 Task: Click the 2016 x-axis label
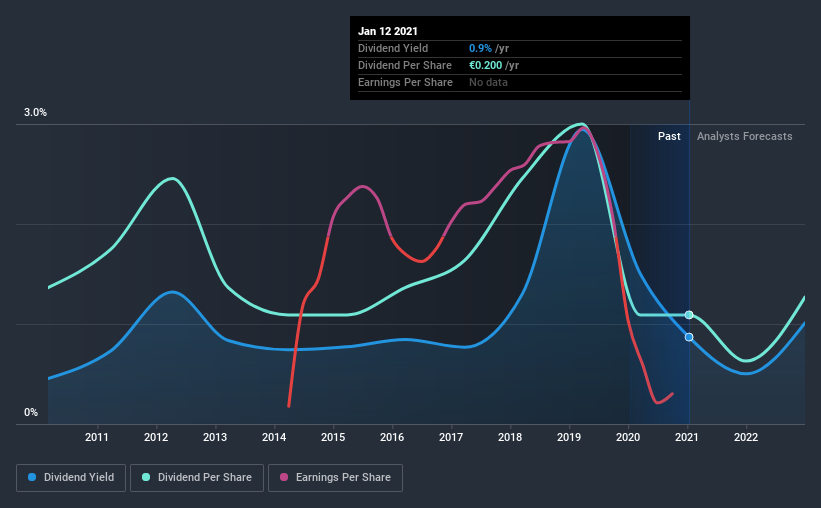(x=392, y=437)
